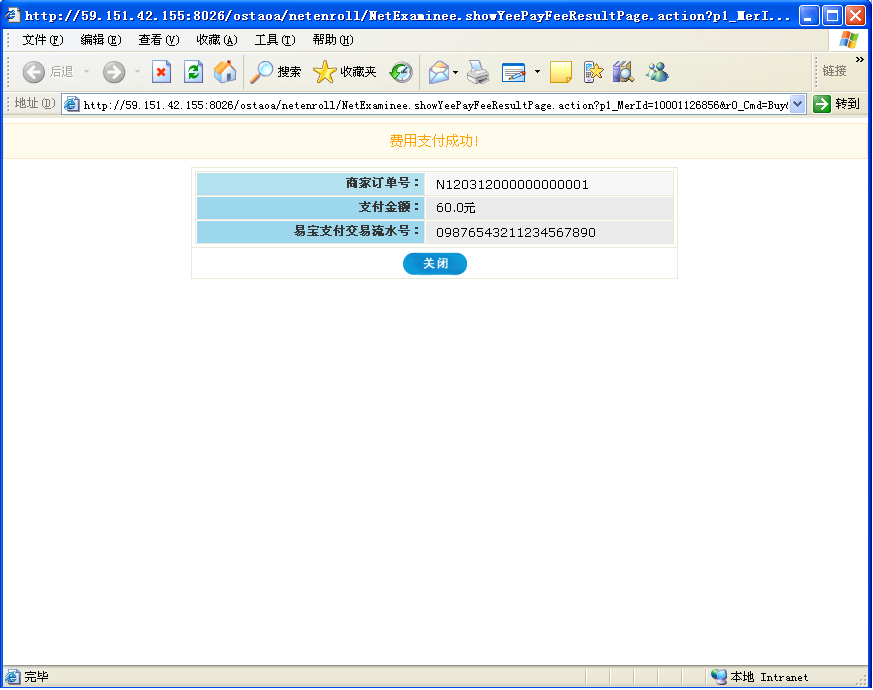Image resolution: width=873 pixels, height=690 pixels.
Task: Click the Forward arrow button
Action: click(114, 72)
